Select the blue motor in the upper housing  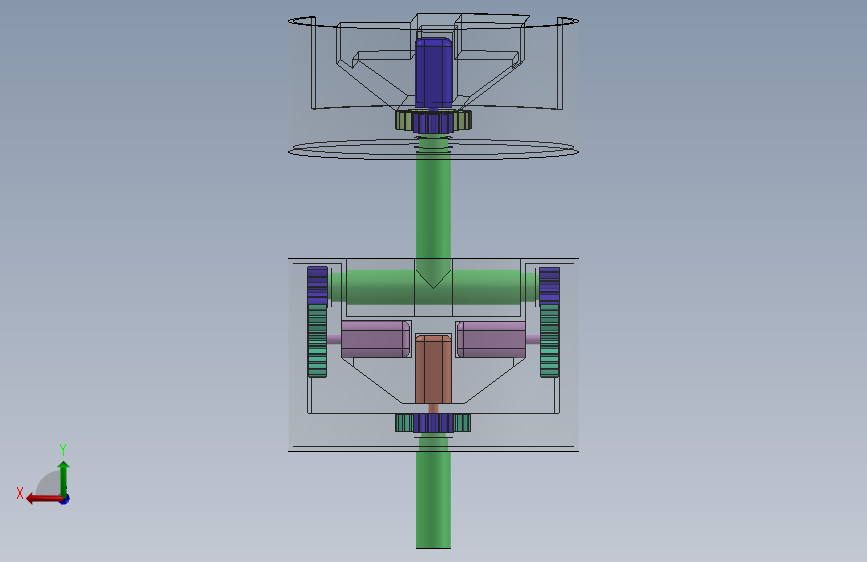click(x=434, y=72)
